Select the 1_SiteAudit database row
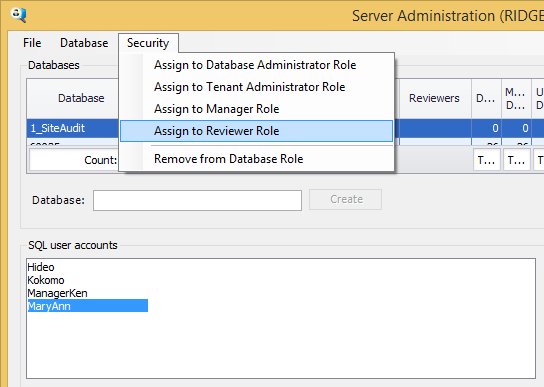The height and width of the screenshot is (387, 544). pos(73,128)
